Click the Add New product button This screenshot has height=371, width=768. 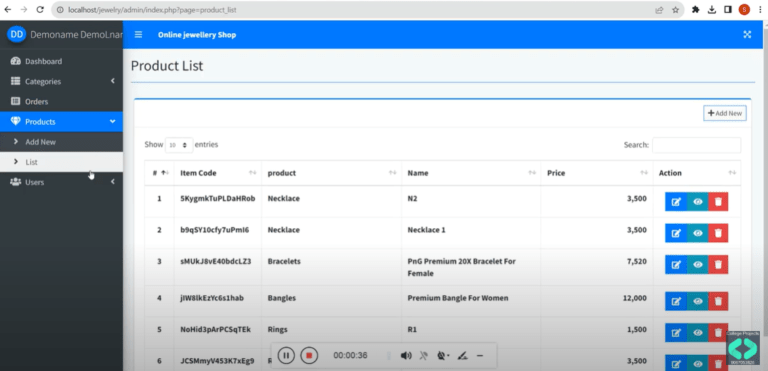click(725, 113)
